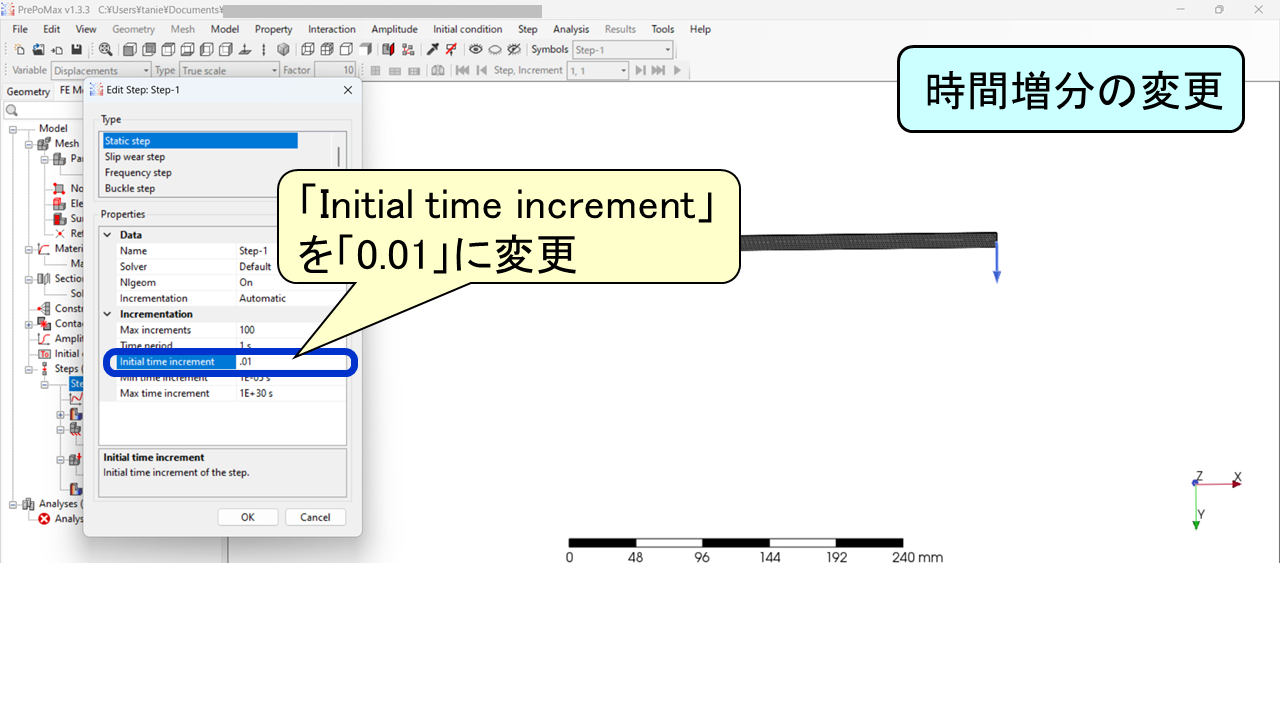Open the Variable Displacements dropdown
The height and width of the screenshot is (720, 1280).
[101, 70]
